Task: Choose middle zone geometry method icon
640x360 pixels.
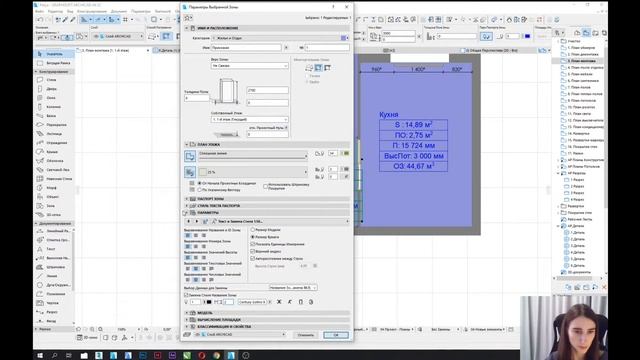Action: coord(318,68)
